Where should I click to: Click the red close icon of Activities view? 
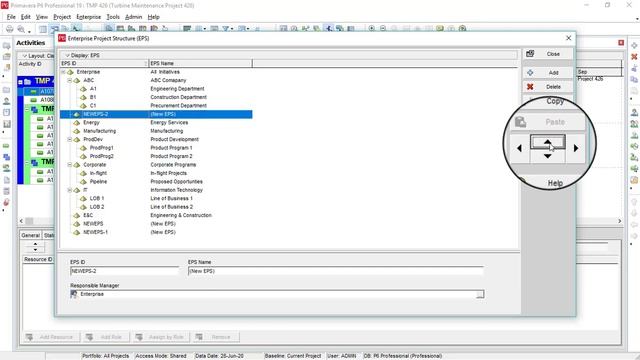coord(621,42)
